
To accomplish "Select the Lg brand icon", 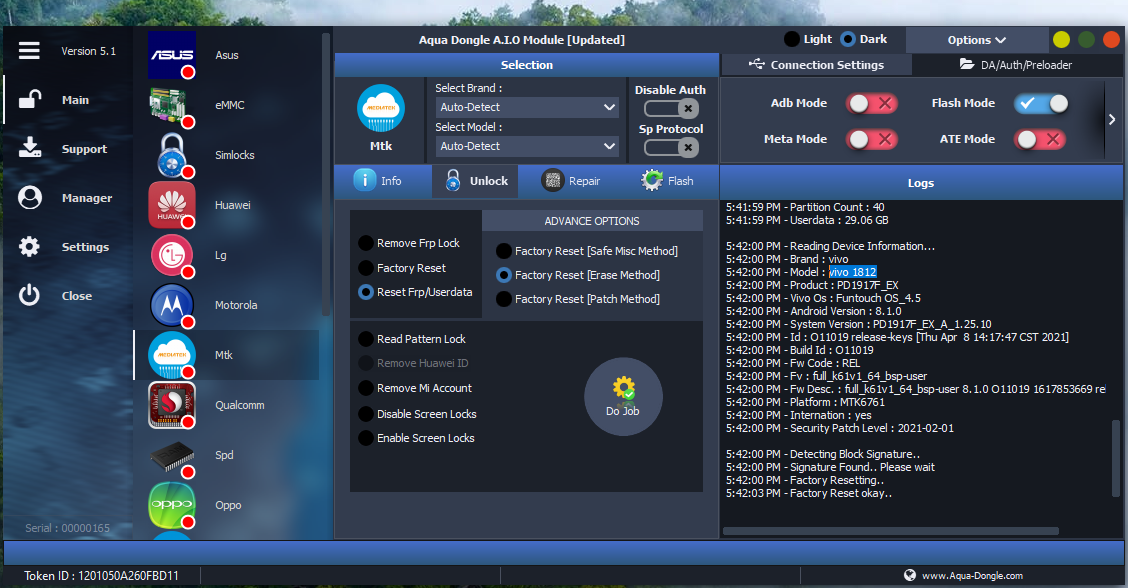I will [x=172, y=255].
